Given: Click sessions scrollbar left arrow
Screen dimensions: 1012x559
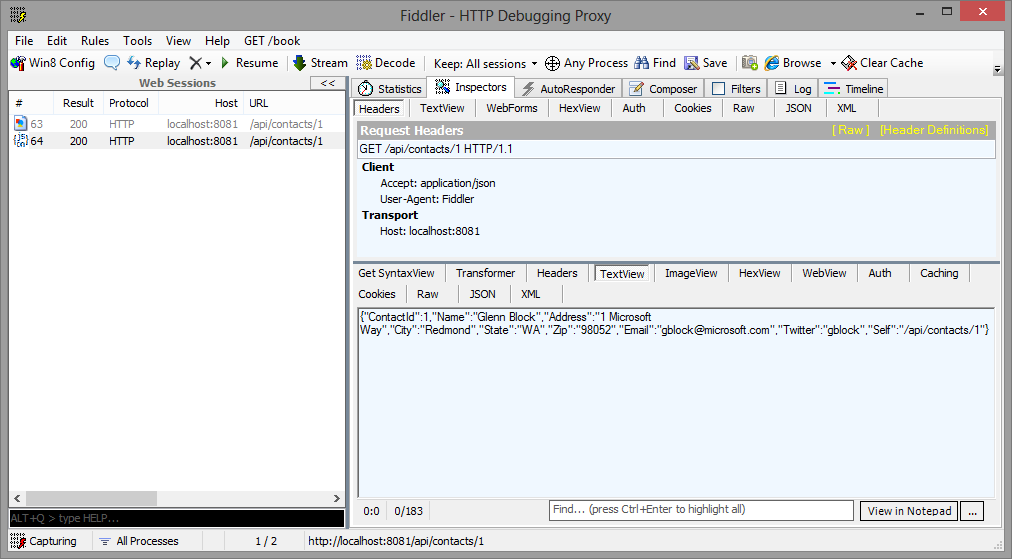Looking at the screenshot, I should coord(17,498).
